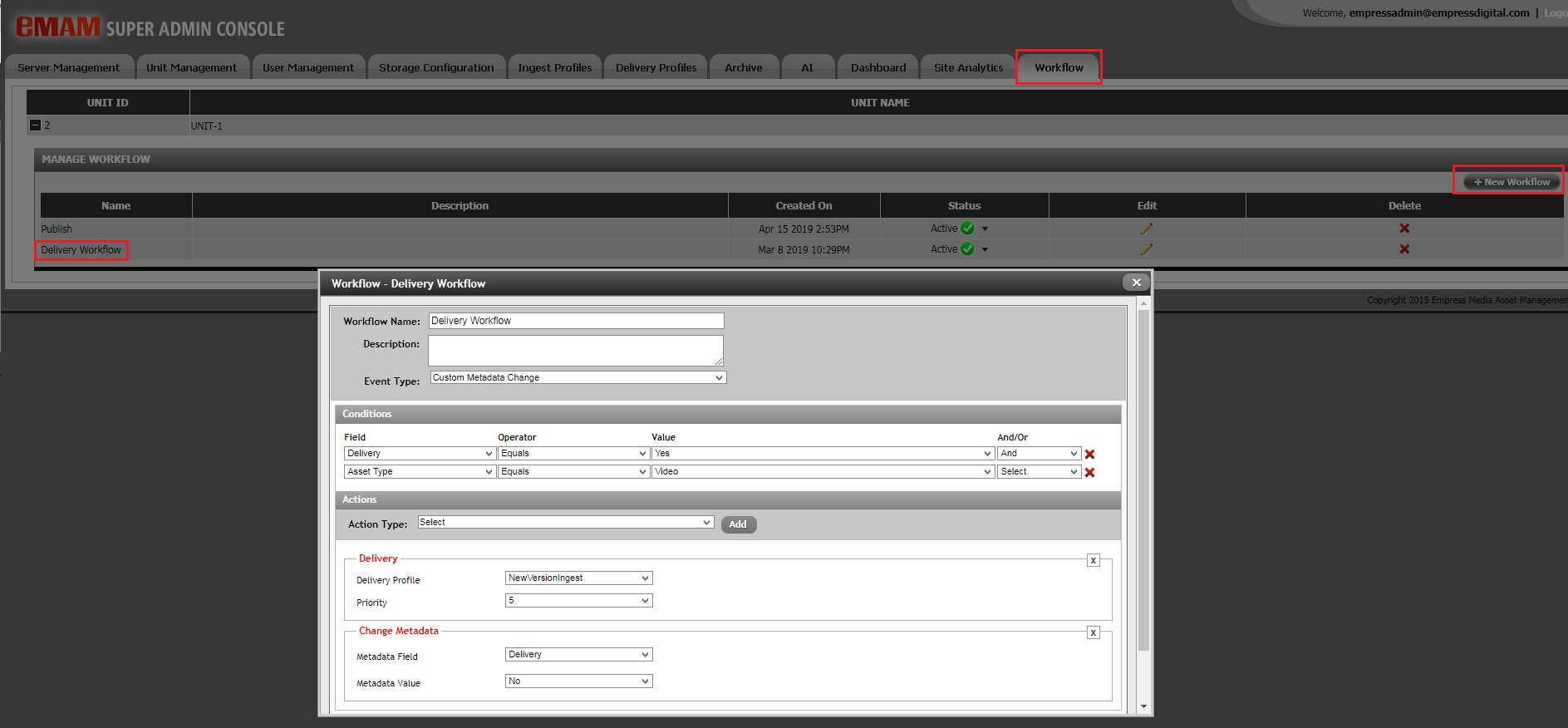
Task: Open the Event Type dropdown
Action: 578,377
